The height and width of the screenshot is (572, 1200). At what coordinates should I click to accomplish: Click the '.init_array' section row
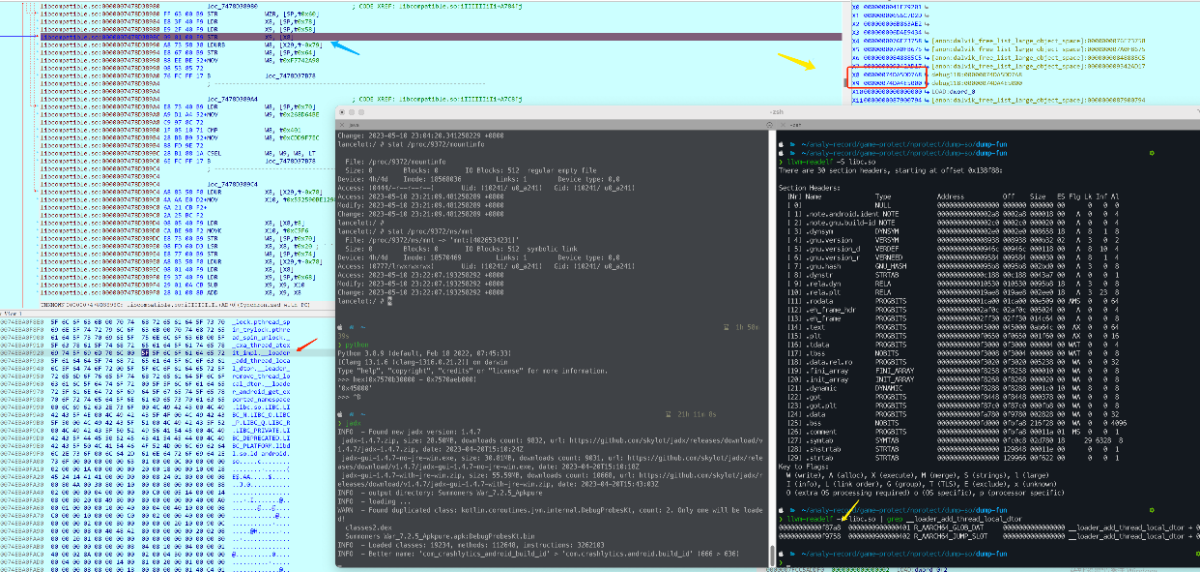[x=953, y=379]
